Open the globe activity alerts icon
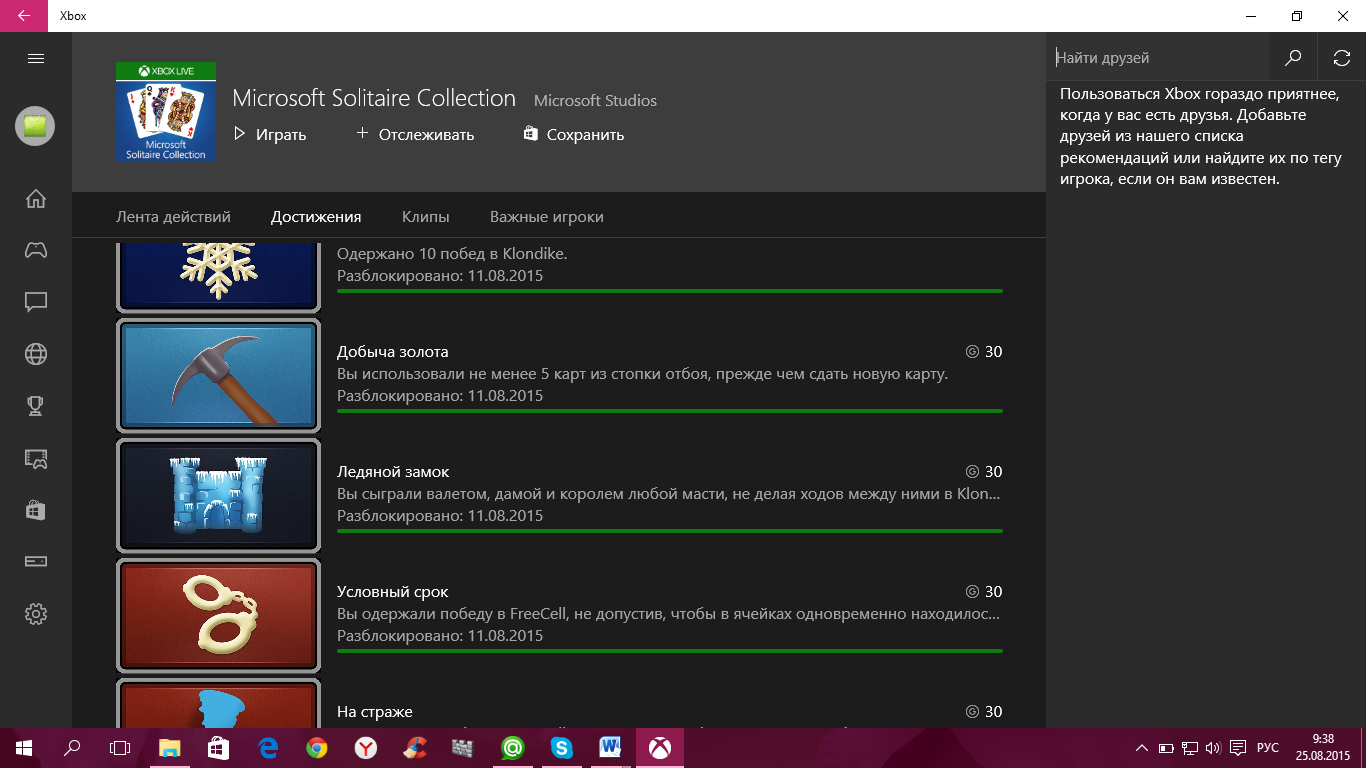The width and height of the screenshot is (1366, 768). coord(36,354)
